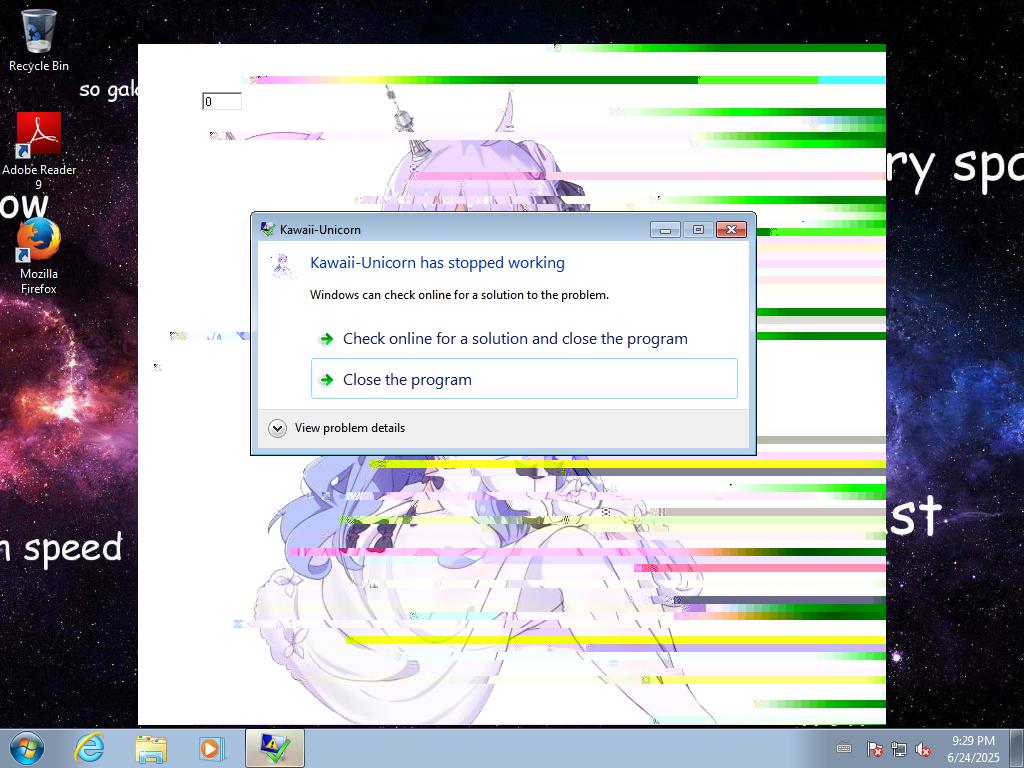This screenshot has width=1024, height=768.
Task: Launch Internet Explorer from the taskbar
Action: pyautogui.click(x=89, y=748)
